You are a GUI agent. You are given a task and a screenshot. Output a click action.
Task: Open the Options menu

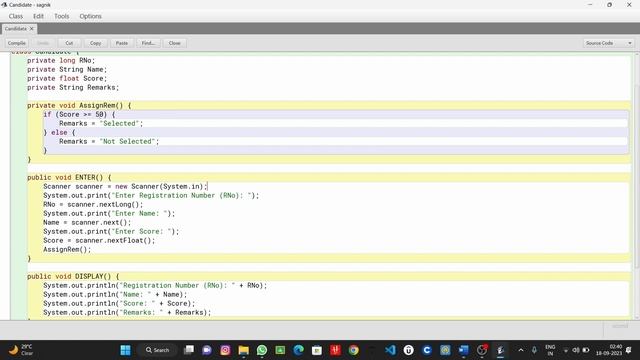tap(91, 16)
